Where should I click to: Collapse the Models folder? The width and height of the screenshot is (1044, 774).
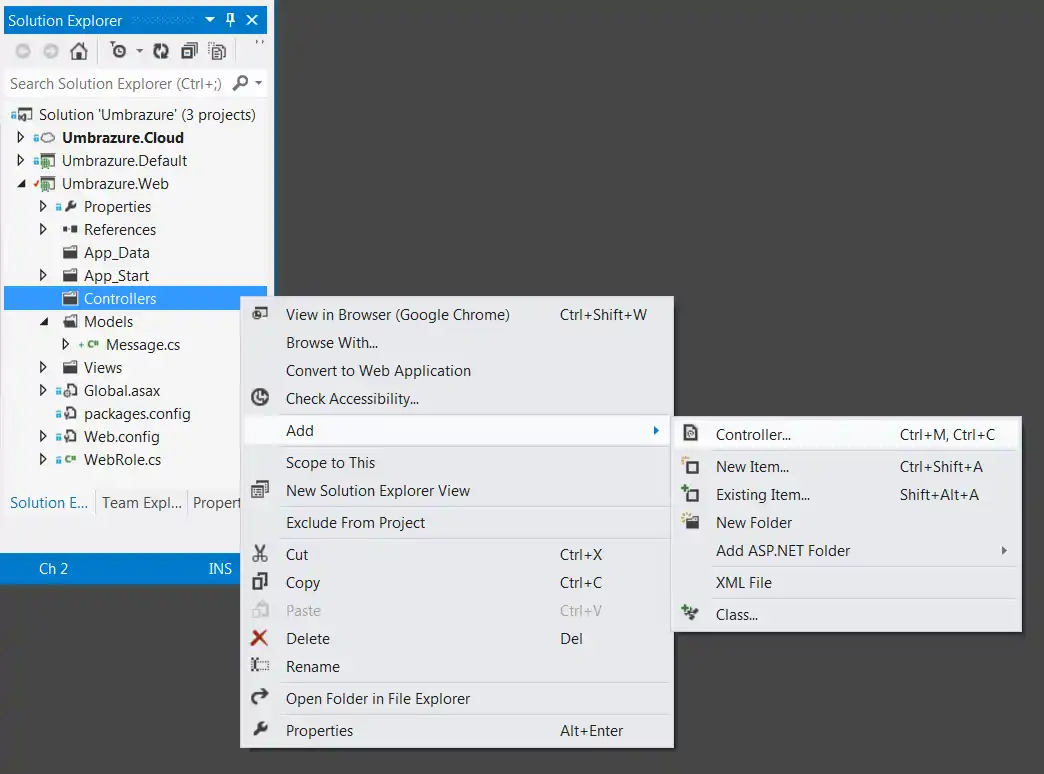coord(44,321)
